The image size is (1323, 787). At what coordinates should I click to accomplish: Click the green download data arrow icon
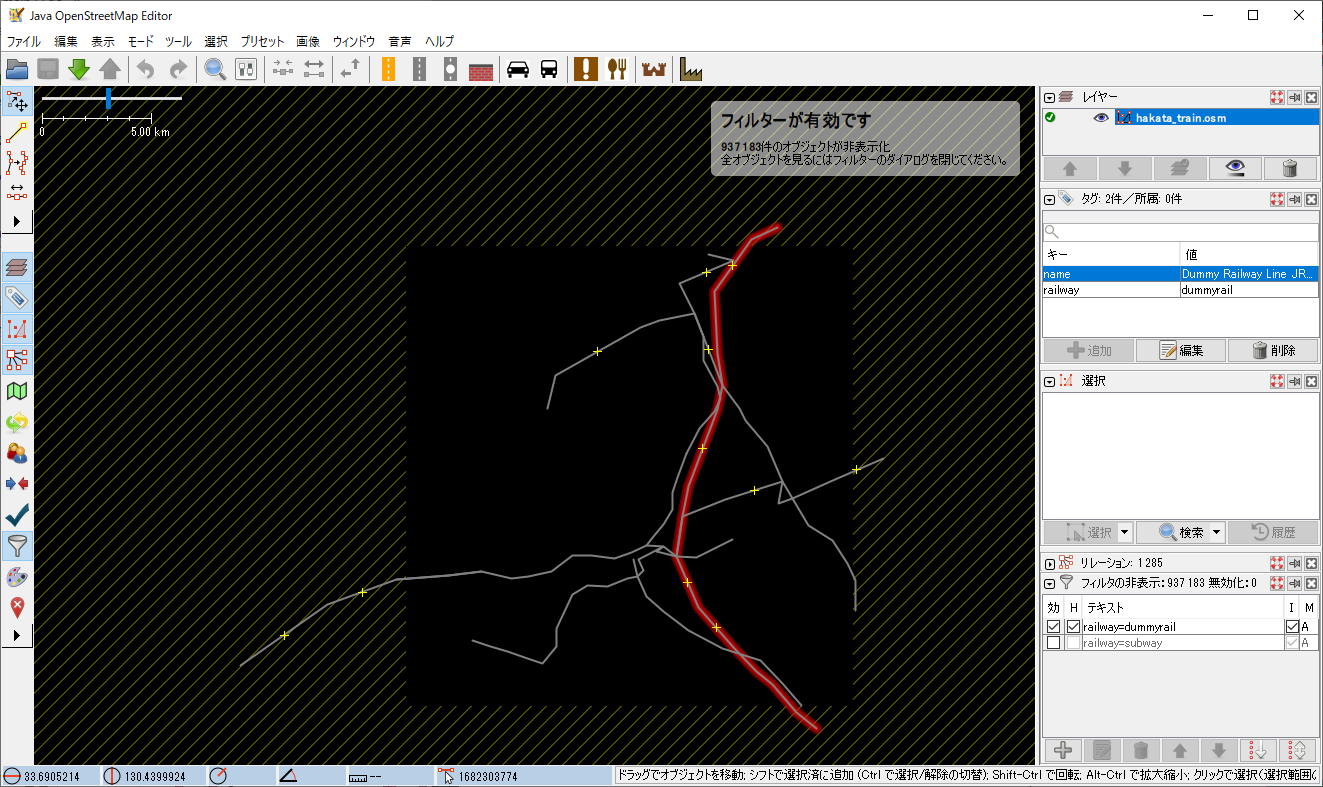(x=79, y=69)
